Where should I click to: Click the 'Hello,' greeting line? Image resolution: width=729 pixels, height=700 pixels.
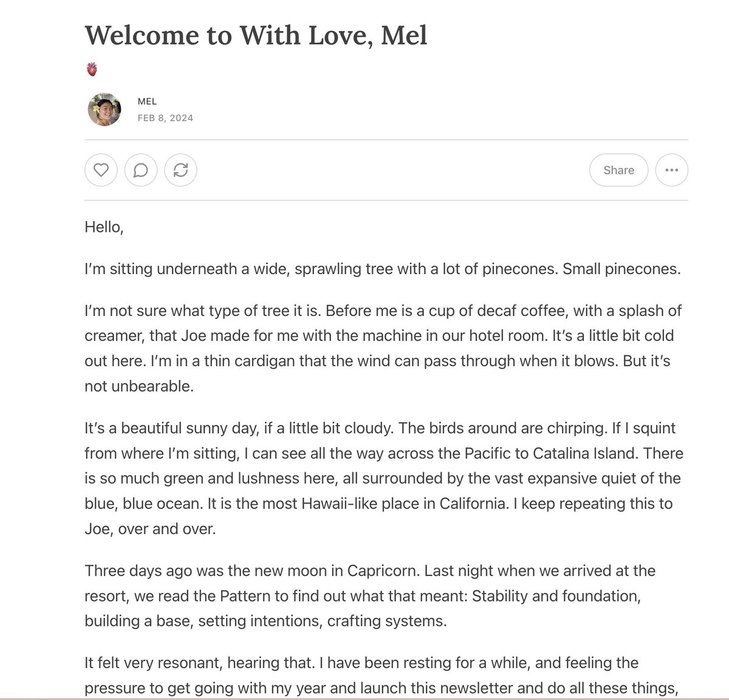click(104, 227)
